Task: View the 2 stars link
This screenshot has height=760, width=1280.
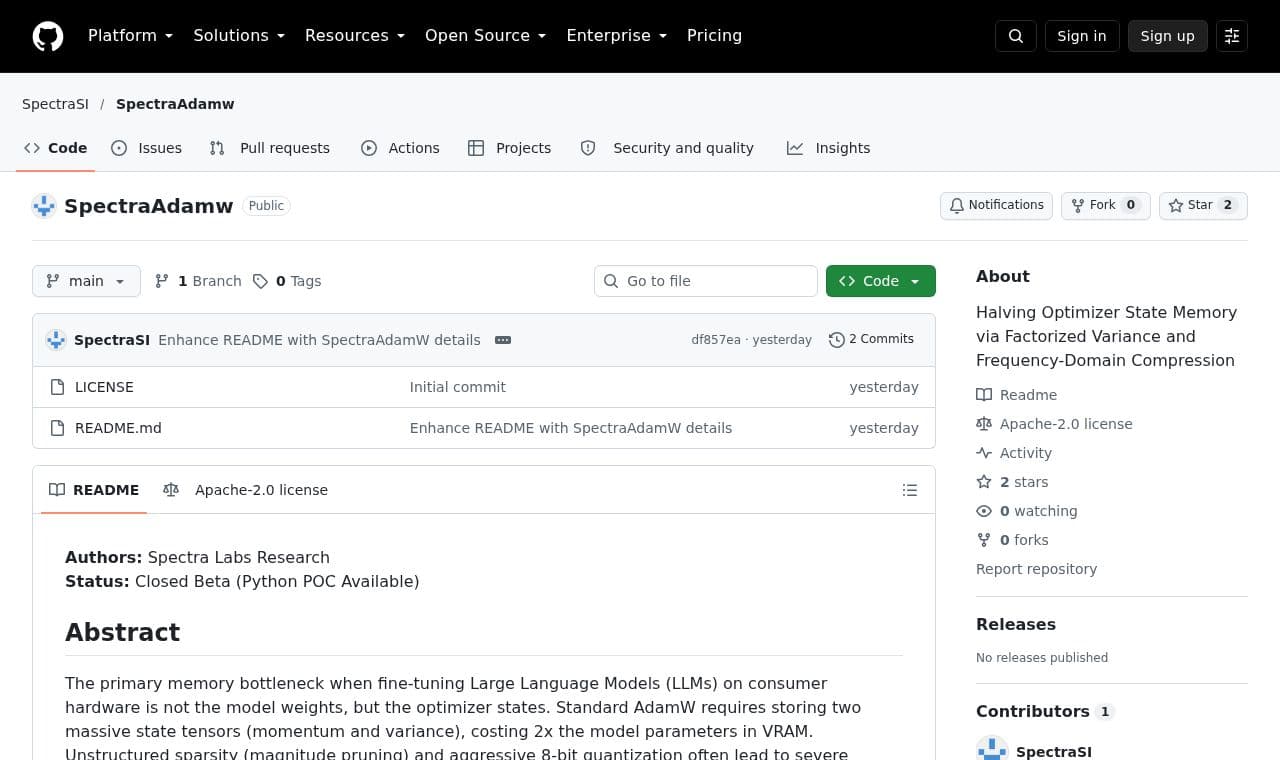Action: pos(1012,482)
